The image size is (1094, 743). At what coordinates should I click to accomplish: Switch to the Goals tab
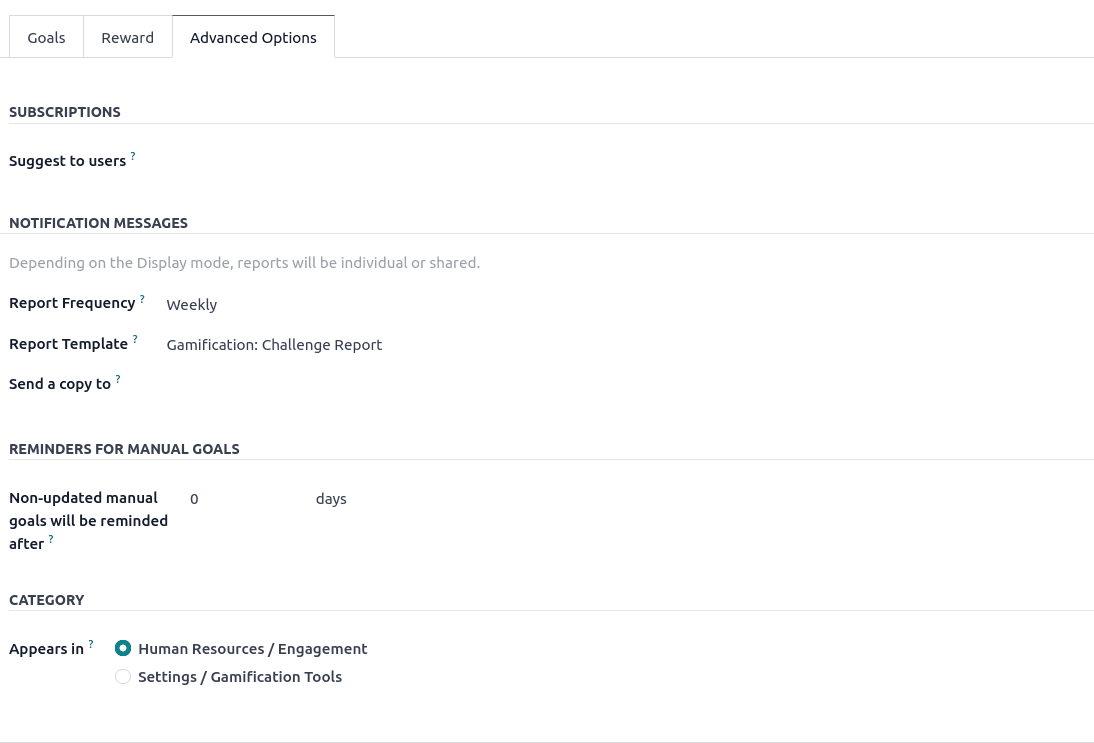pos(46,37)
